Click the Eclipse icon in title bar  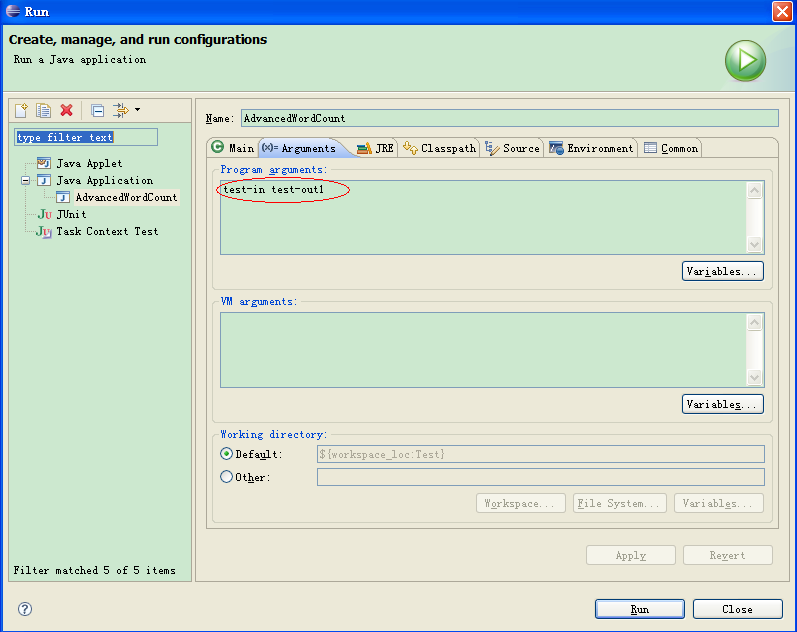point(13,11)
